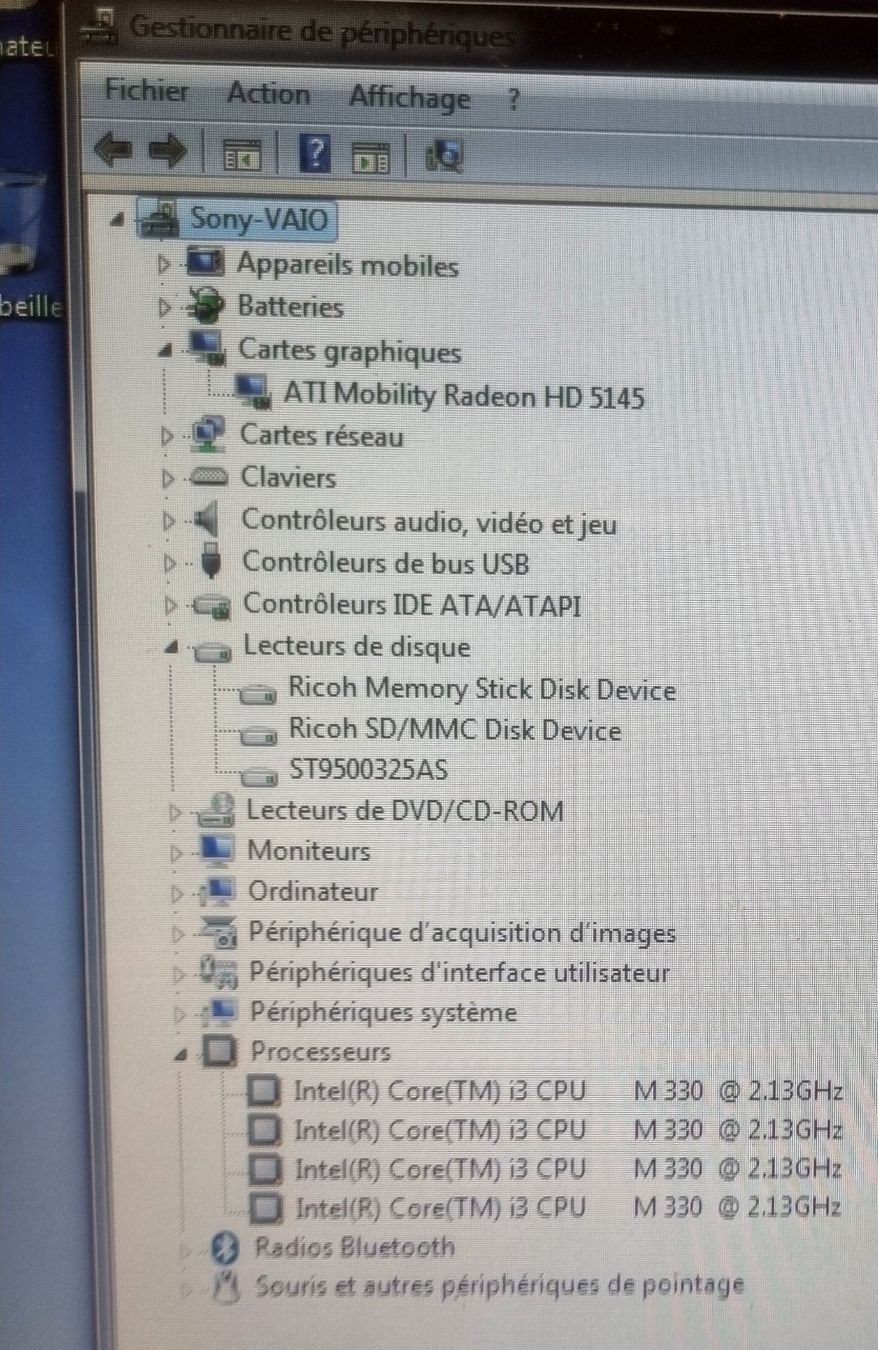Open the Action menu

coord(268,95)
